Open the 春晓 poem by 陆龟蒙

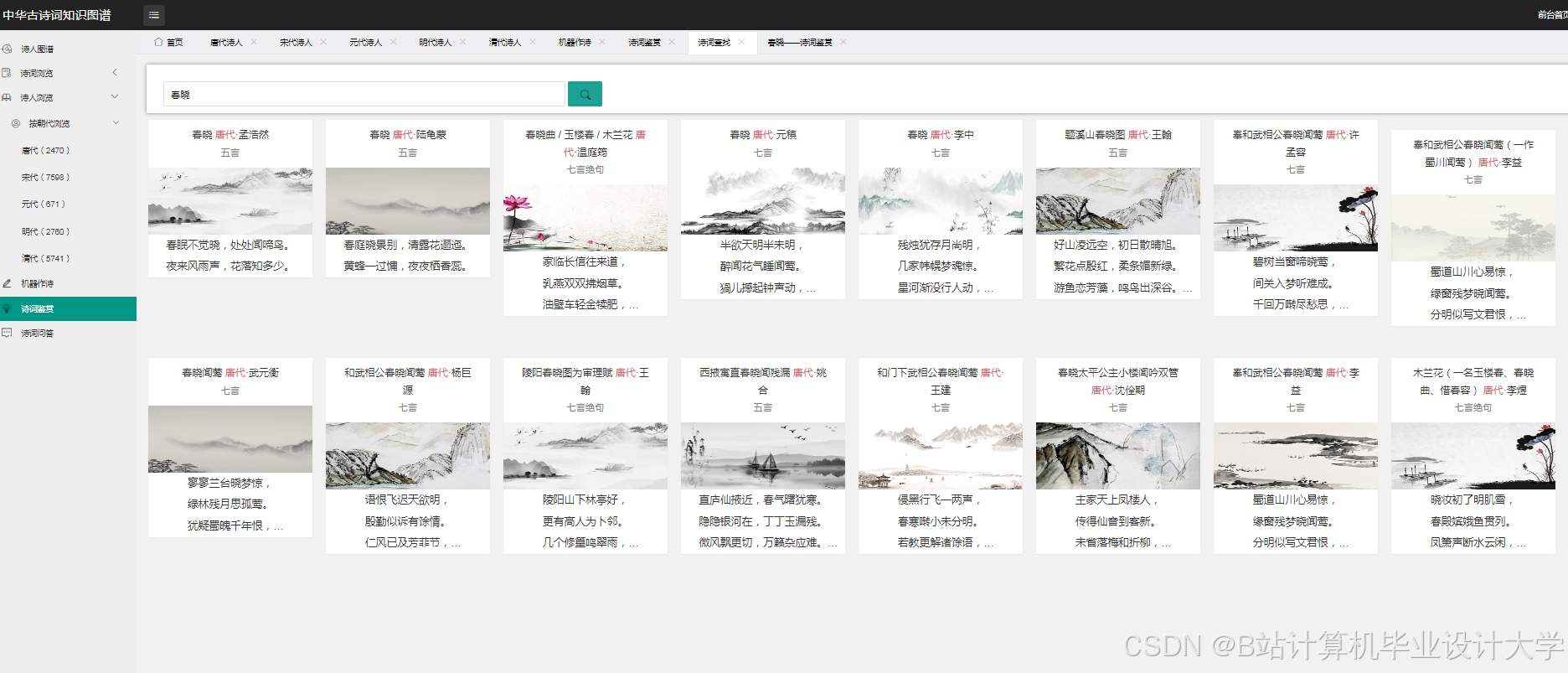point(408,134)
